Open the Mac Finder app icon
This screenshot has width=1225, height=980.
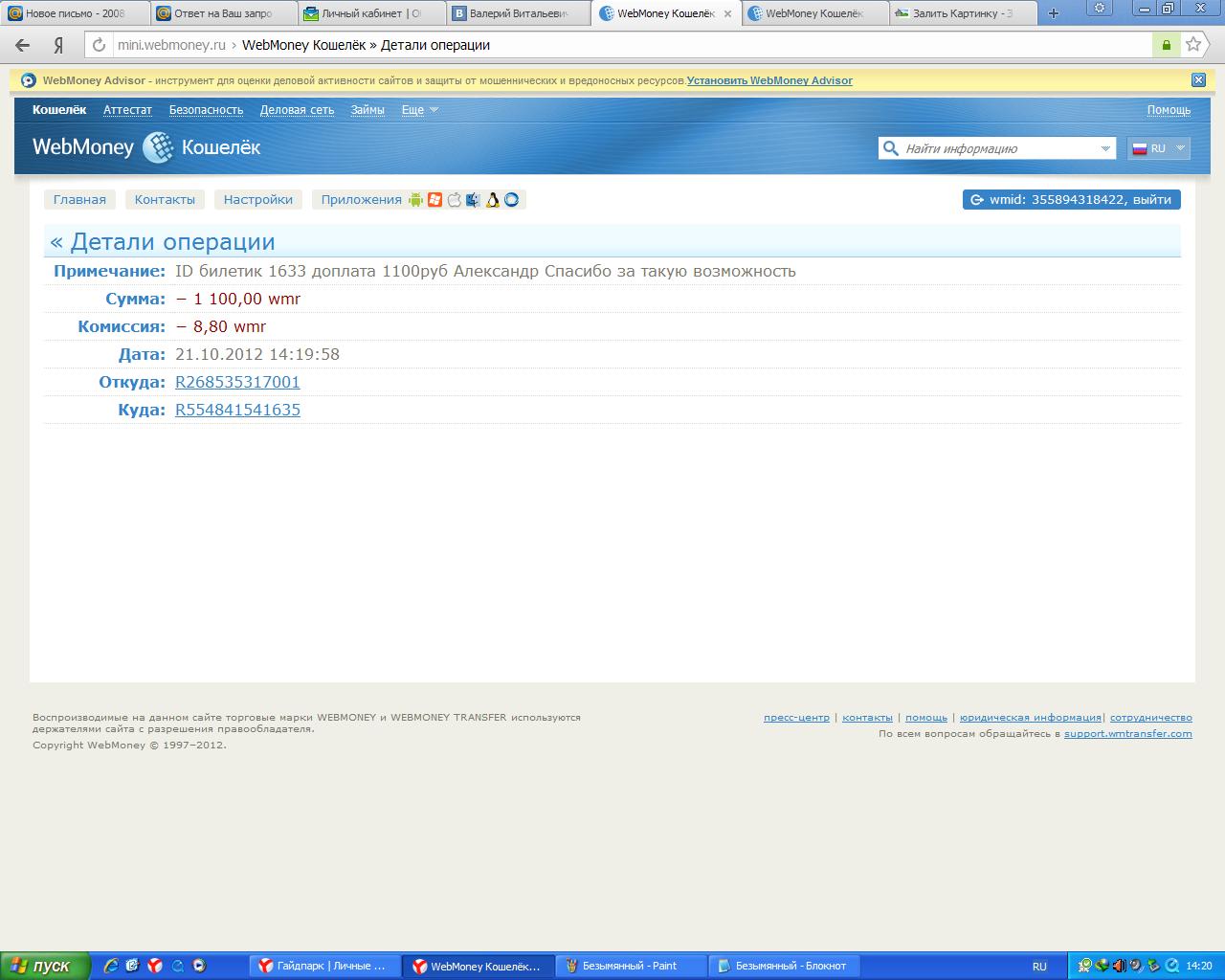[473, 200]
